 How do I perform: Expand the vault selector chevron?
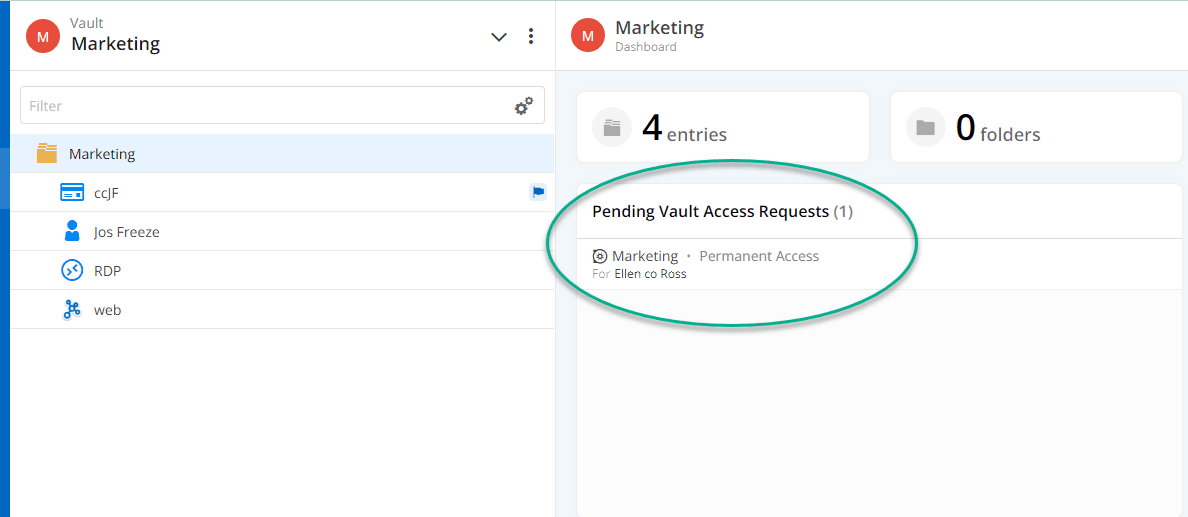[499, 37]
